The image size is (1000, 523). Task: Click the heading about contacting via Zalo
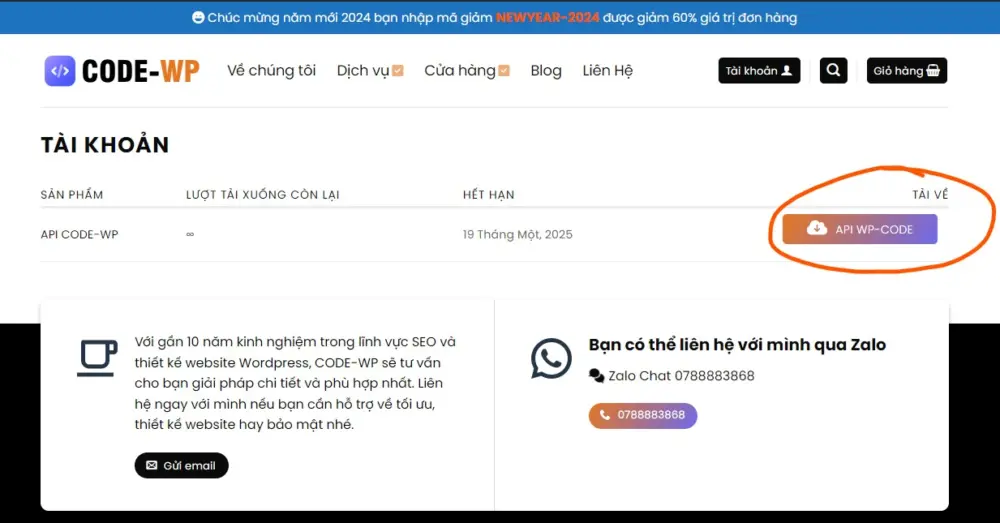point(737,344)
